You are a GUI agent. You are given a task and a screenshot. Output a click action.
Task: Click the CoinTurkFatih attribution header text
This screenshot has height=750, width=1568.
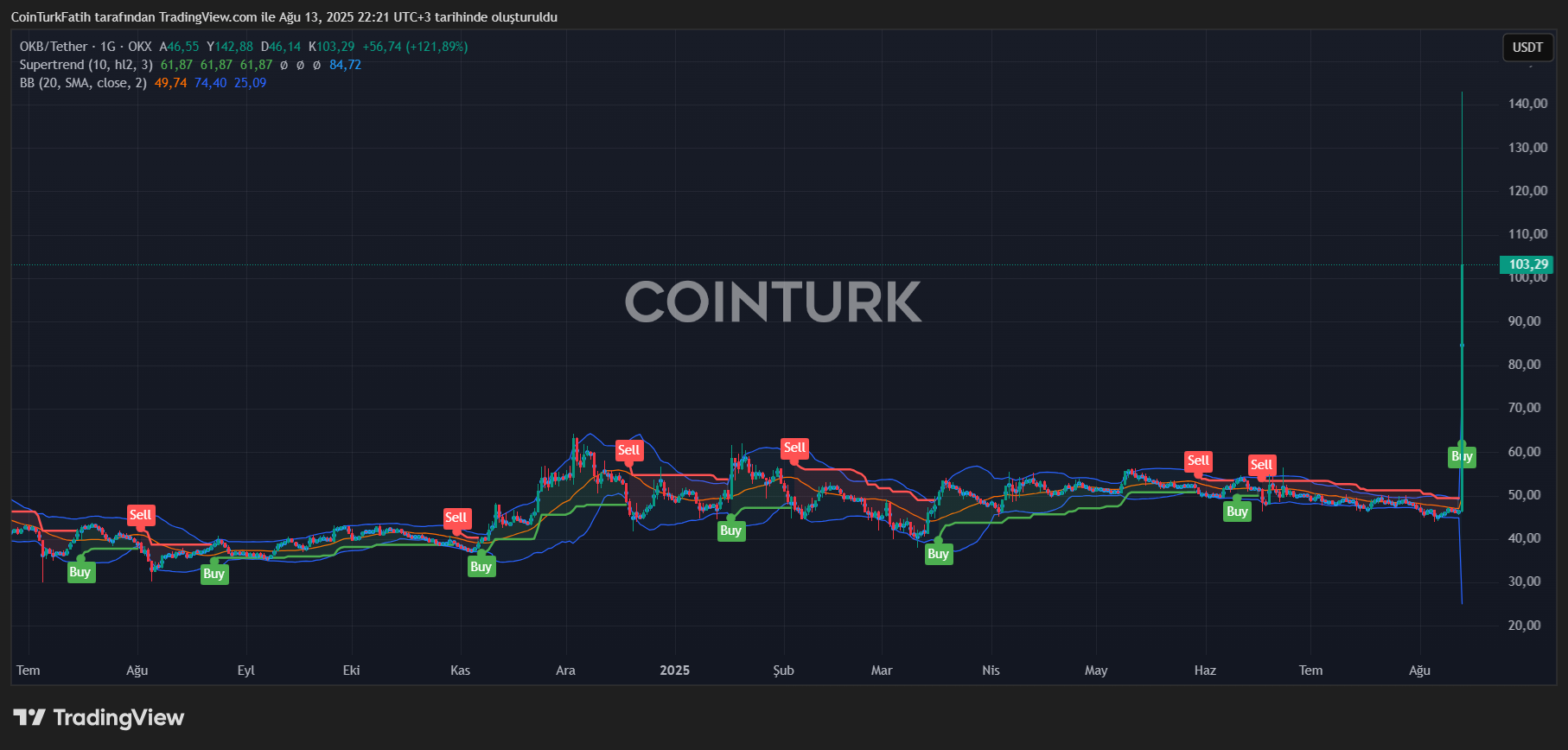click(284, 17)
